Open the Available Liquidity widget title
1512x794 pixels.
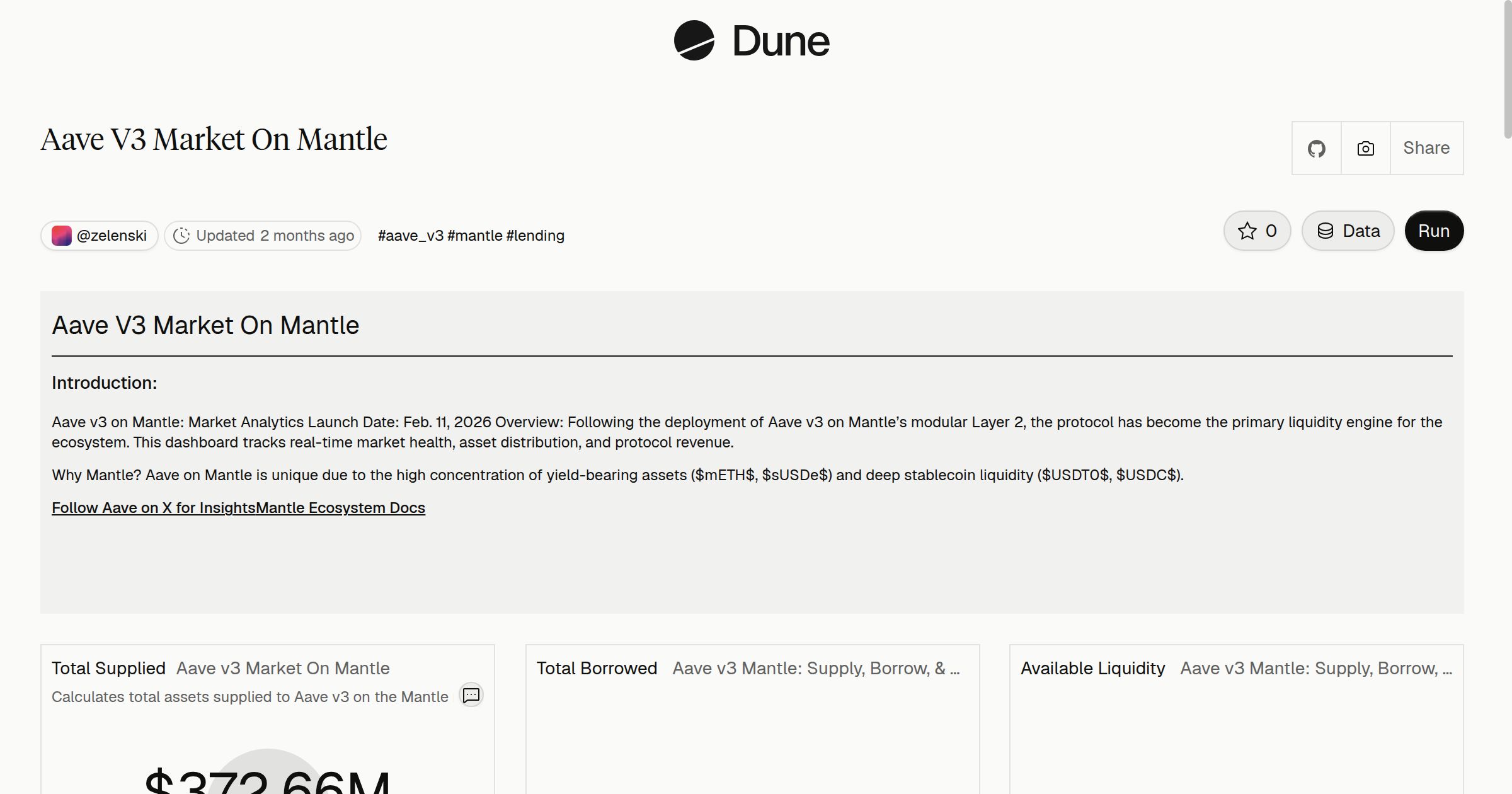(1093, 668)
